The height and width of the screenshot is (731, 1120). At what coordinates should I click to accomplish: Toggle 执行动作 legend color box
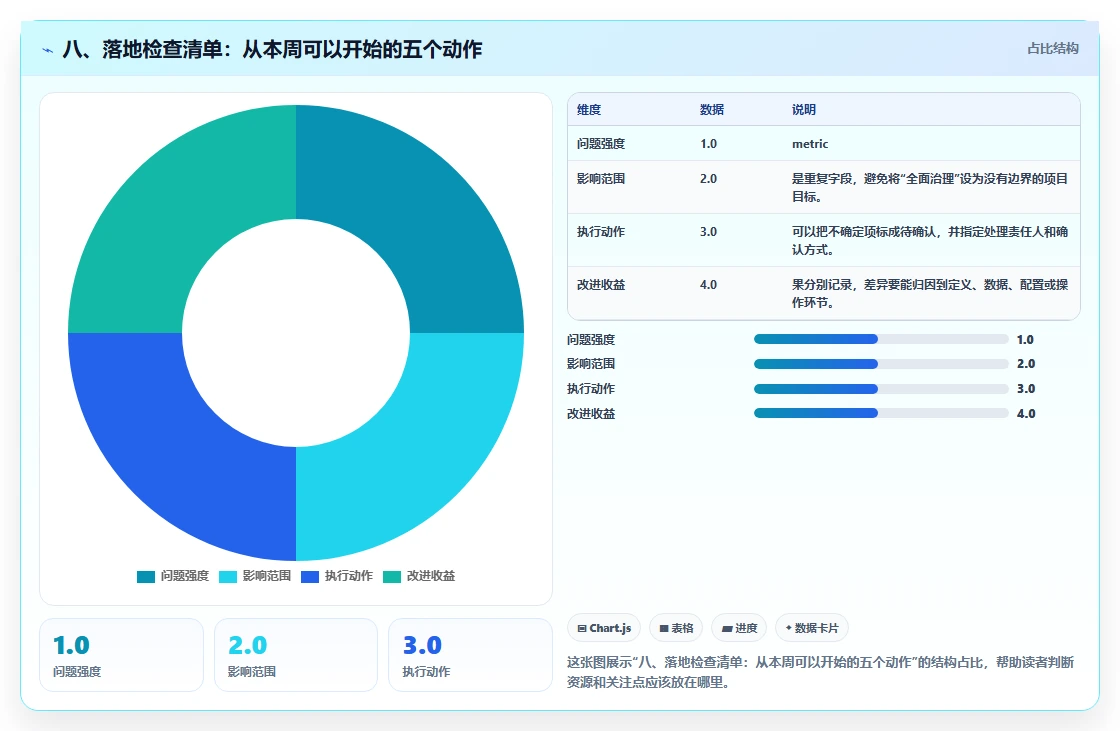tap(310, 577)
